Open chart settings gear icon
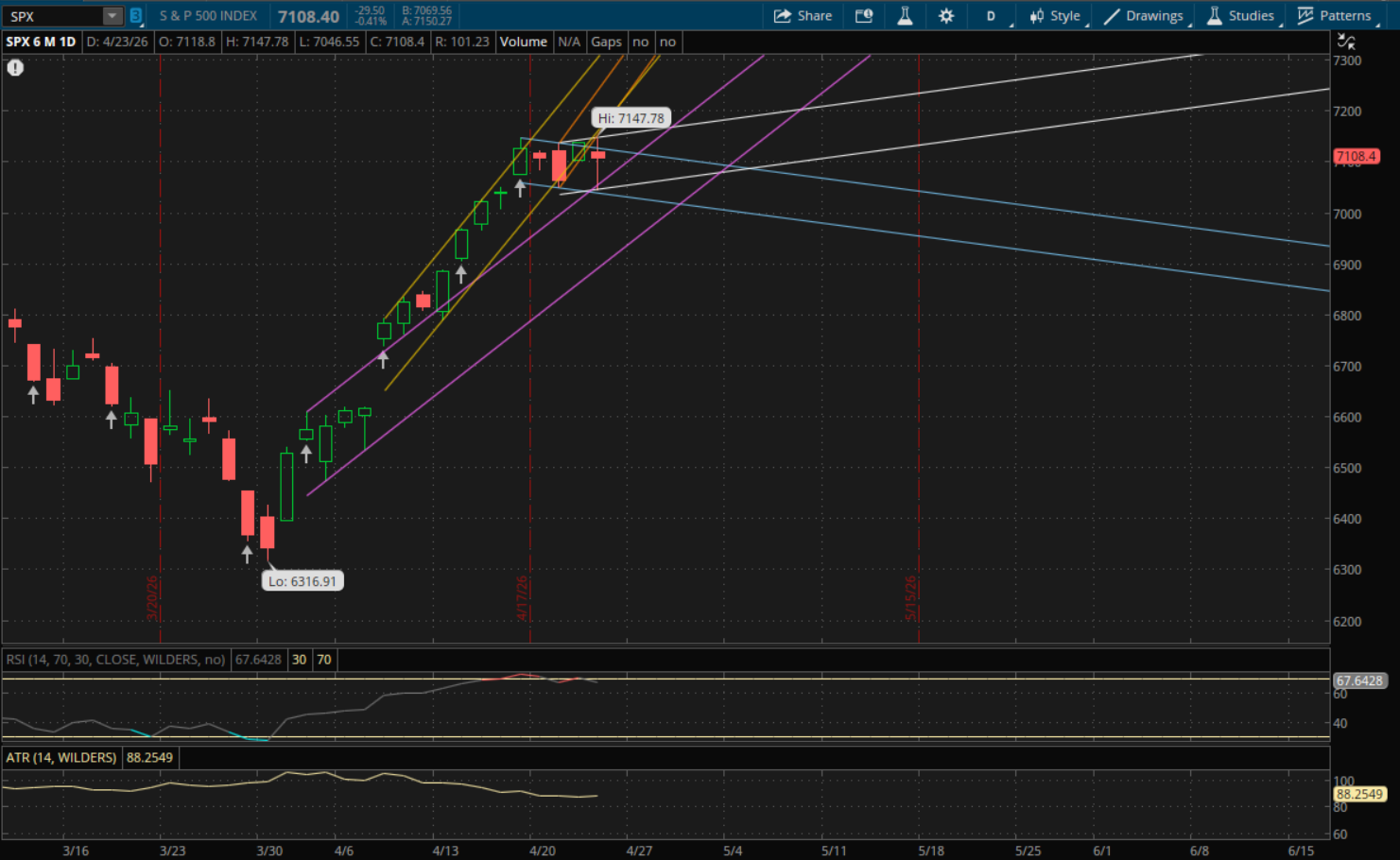The image size is (1400, 860). point(946,16)
